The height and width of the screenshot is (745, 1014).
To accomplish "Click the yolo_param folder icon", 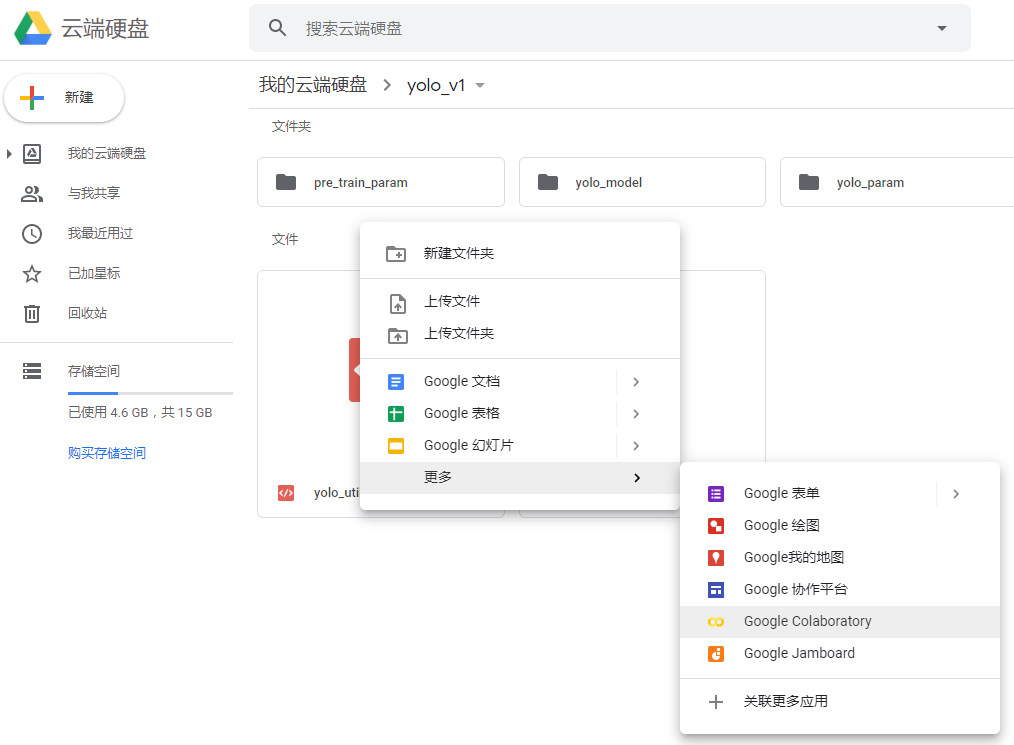I will (x=809, y=182).
